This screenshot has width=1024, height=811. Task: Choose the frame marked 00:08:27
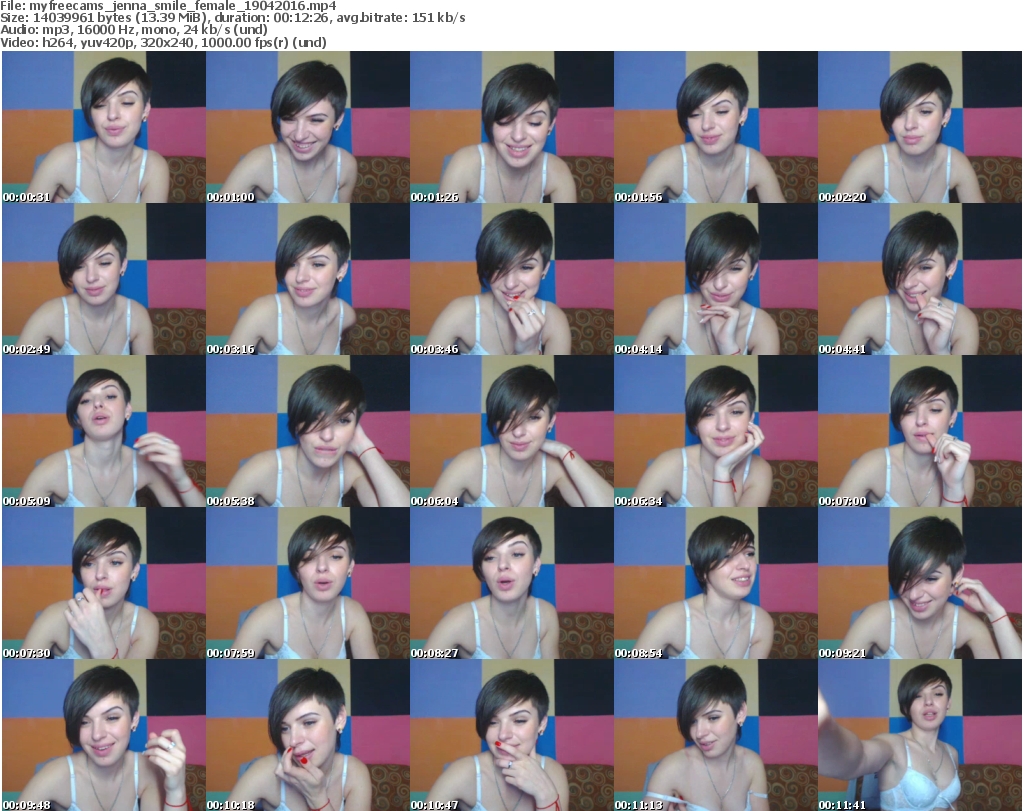click(511, 583)
